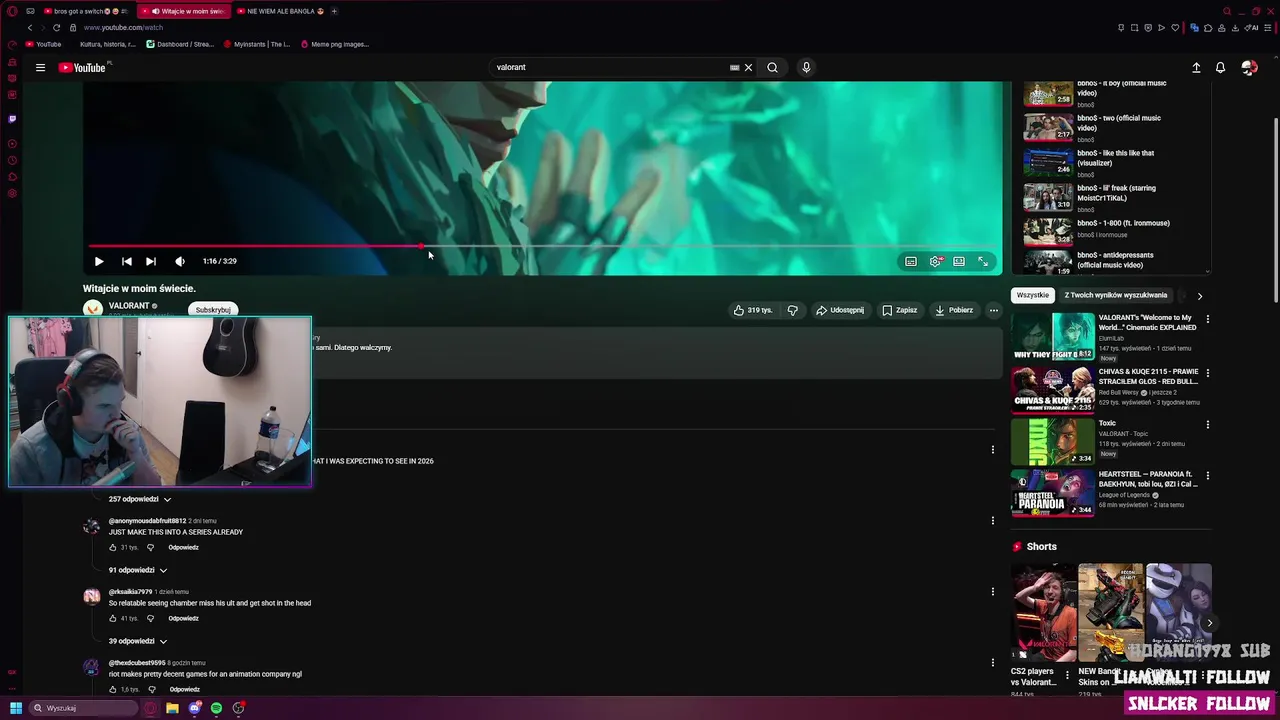Open a new browser tab
Image resolution: width=1280 pixels, height=720 pixels.
(334, 11)
